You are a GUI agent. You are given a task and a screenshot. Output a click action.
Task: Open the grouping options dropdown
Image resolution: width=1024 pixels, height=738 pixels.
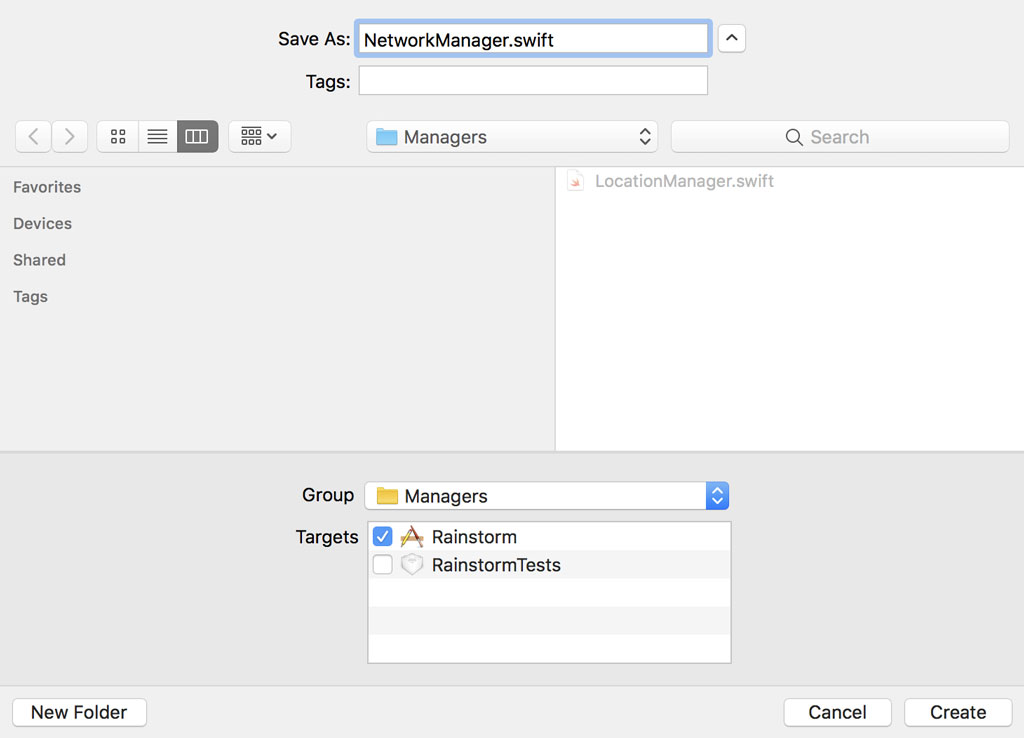259,136
